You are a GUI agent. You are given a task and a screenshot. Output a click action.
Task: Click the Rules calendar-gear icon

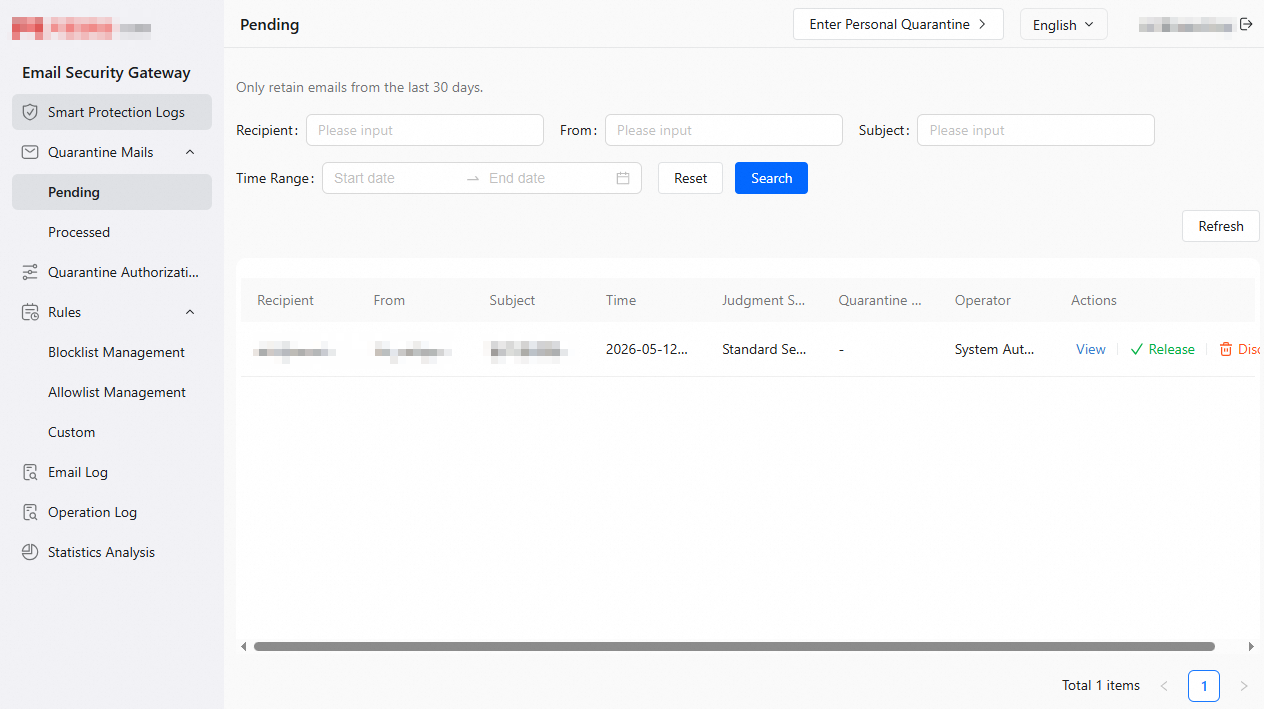point(30,312)
